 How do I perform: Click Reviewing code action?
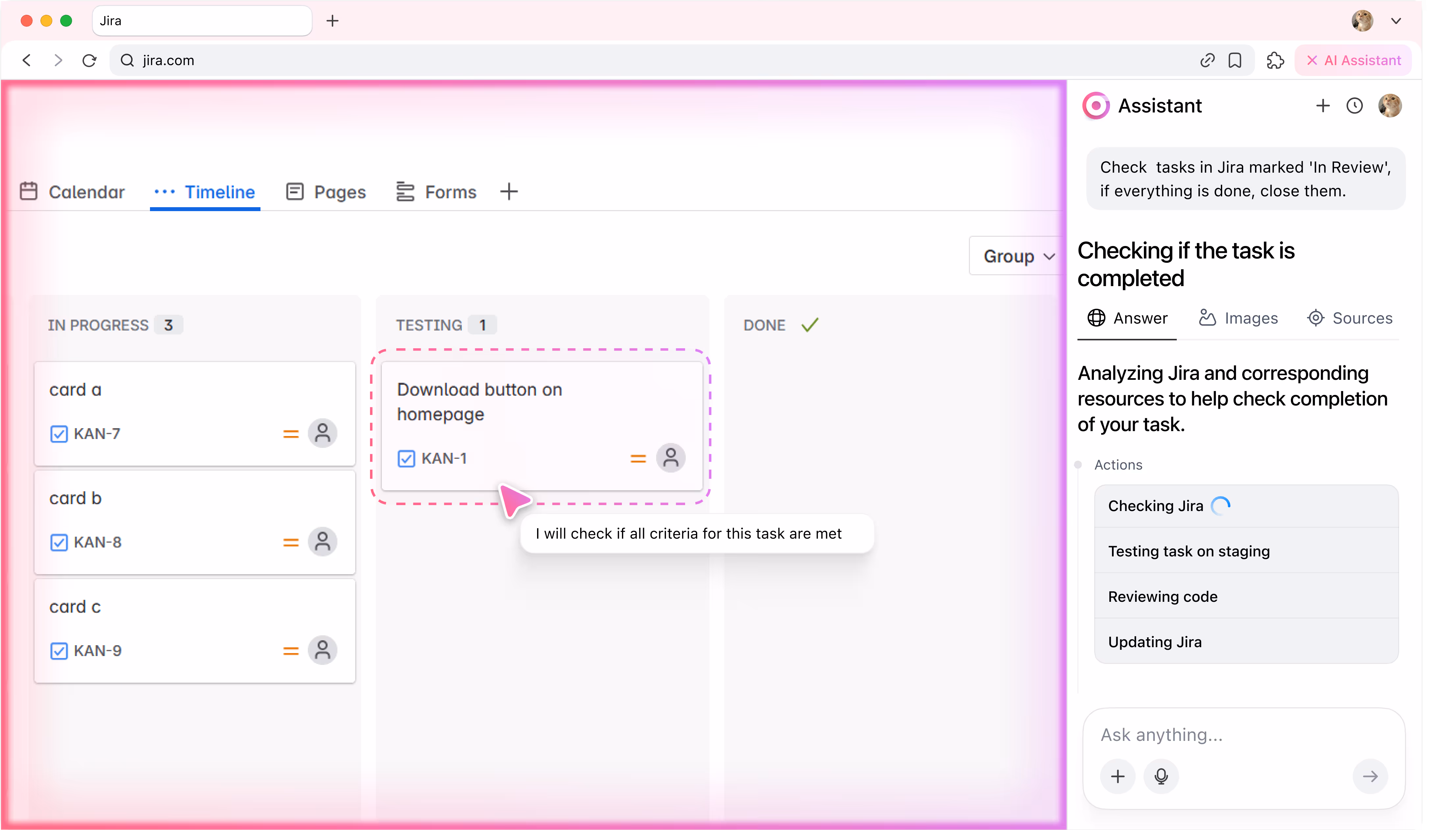point(1246,597)
